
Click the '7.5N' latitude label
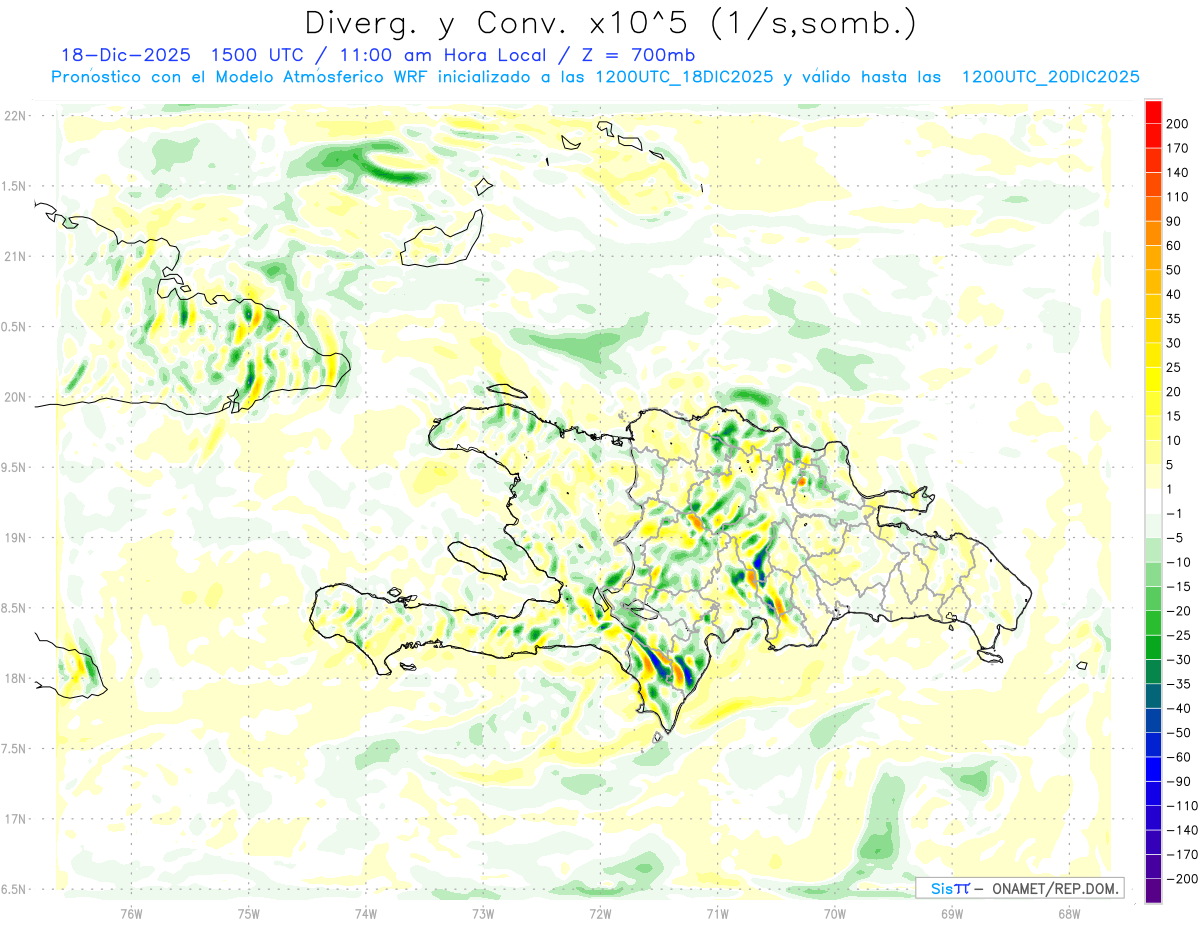[14, 749]
